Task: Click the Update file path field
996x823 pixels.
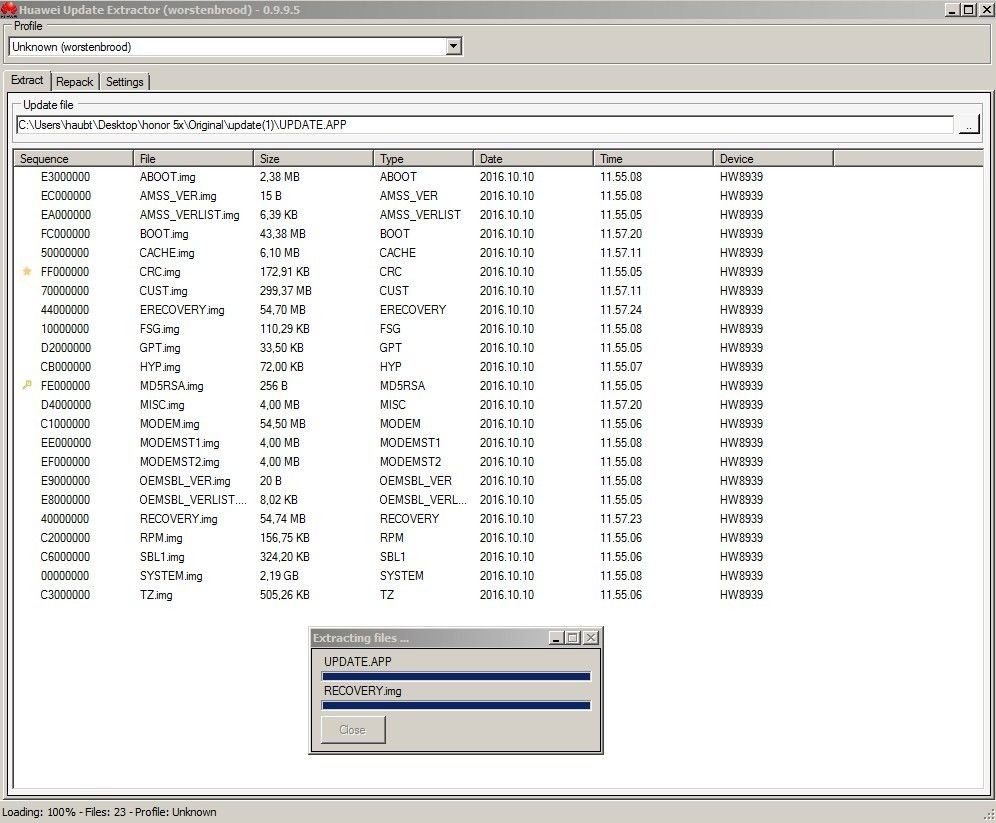Action: click(485, 125)
